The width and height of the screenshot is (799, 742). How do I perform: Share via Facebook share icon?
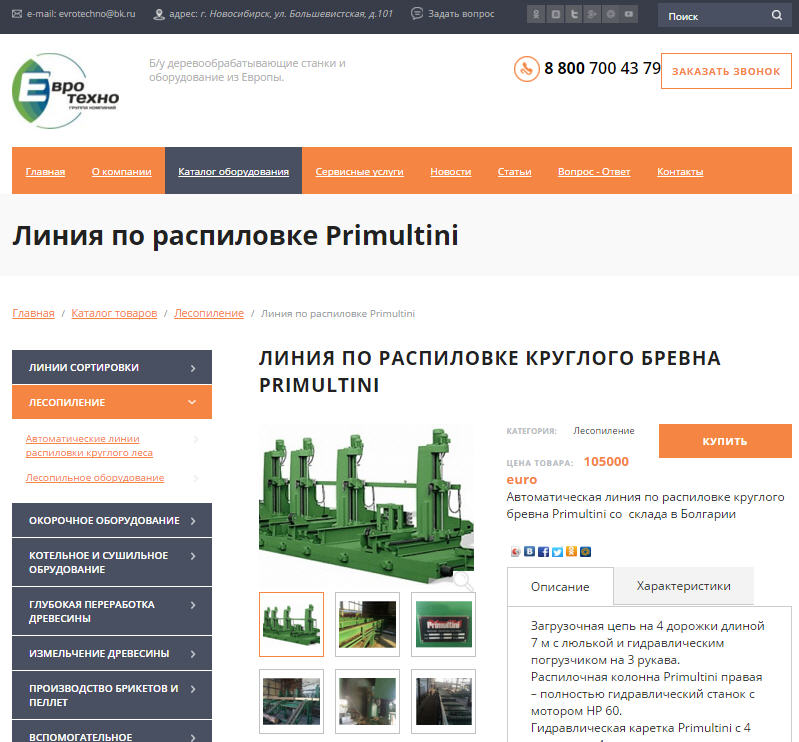543,552
